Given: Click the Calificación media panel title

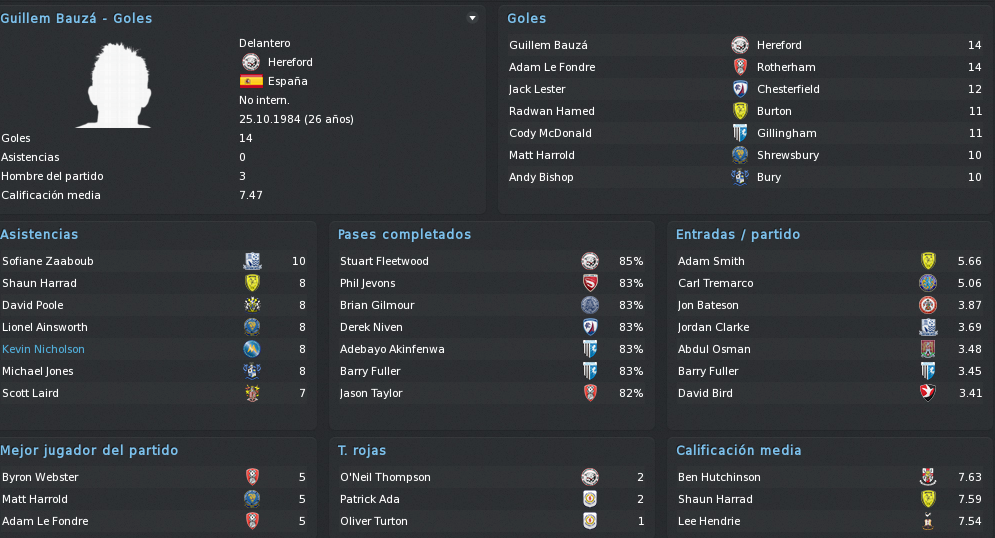Looking at the screenshot, I should 739,450.
